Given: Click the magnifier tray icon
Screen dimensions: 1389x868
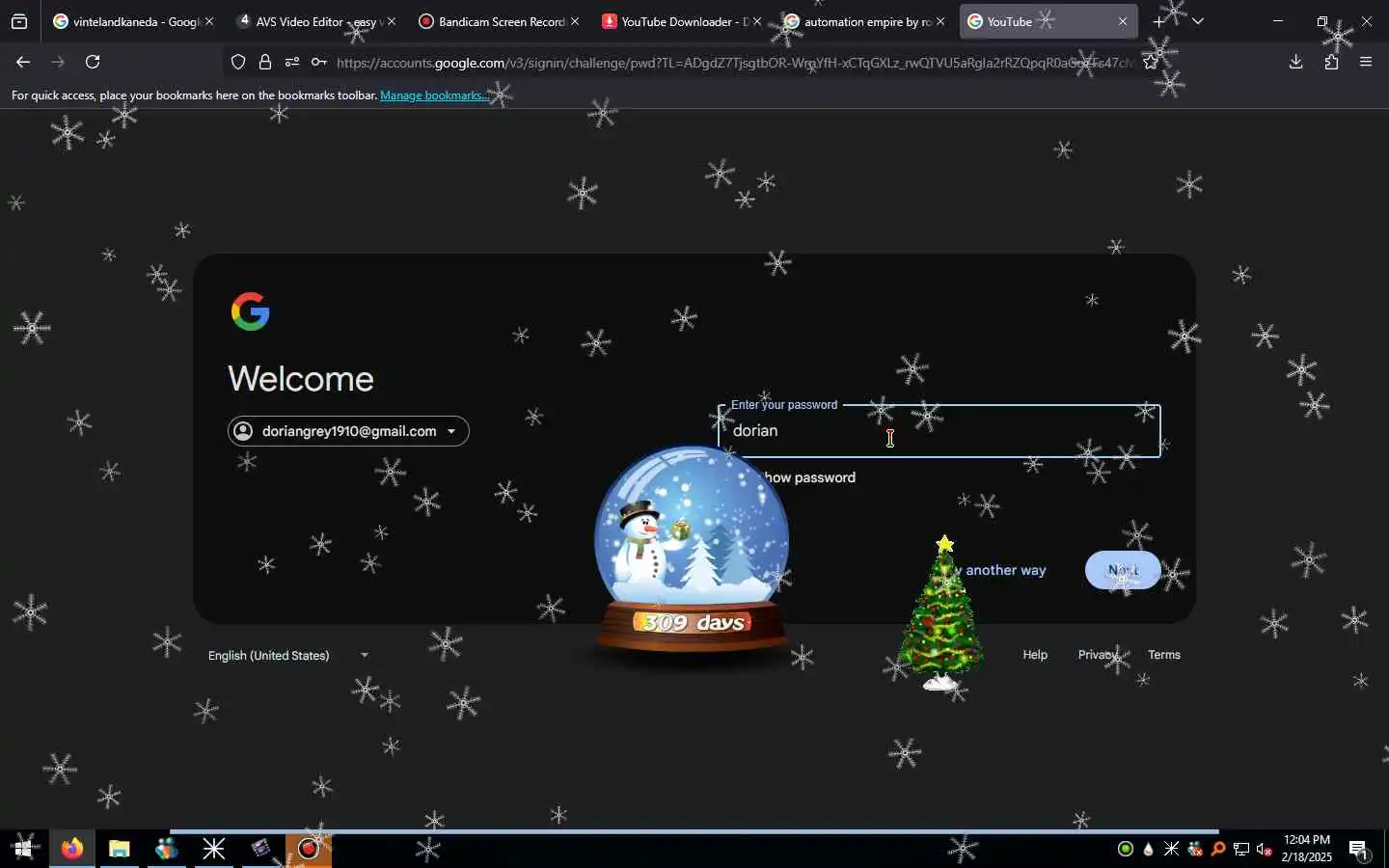Looking at the screenshot, I should [x=1218, y=850].
